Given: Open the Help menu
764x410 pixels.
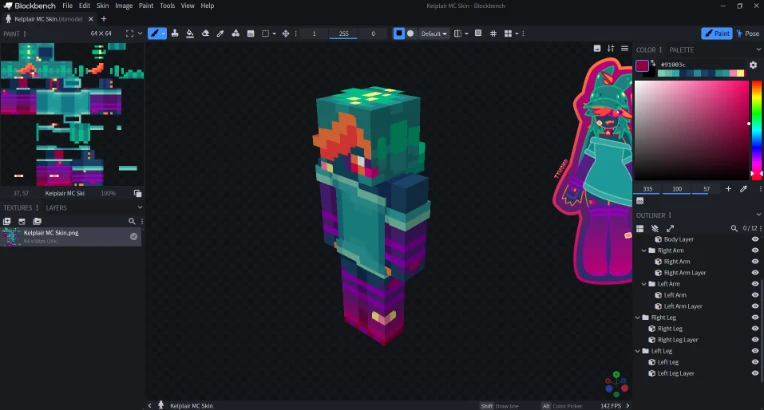Looking at the screenshot, I should click(x=207, y=6).
